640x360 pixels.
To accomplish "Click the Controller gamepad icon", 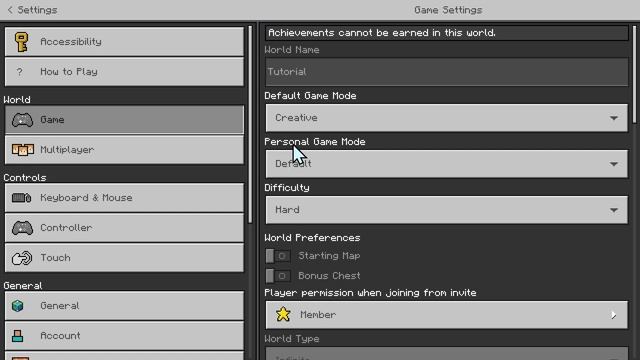I will [22, 228].
